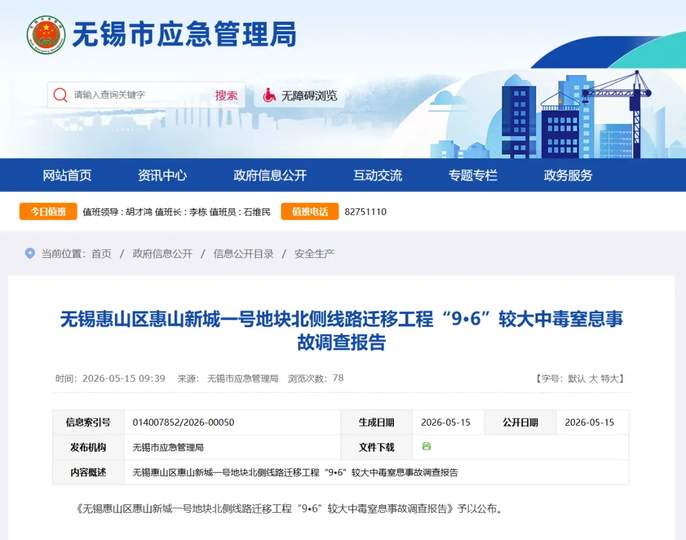
Task: Click the article body announcement sentence
Action: (289, 509)
